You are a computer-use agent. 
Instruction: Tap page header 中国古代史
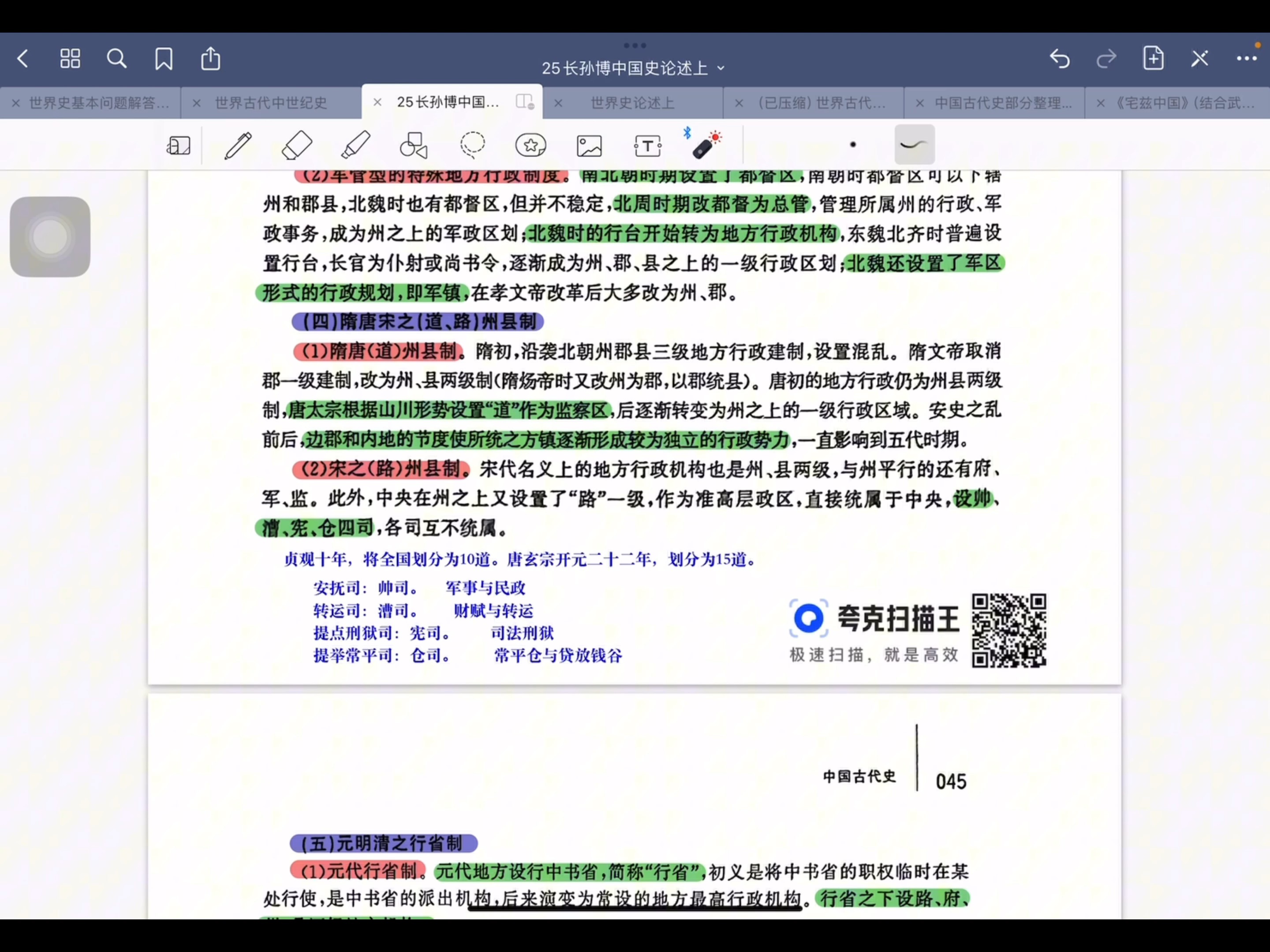(x=859, y=777)
